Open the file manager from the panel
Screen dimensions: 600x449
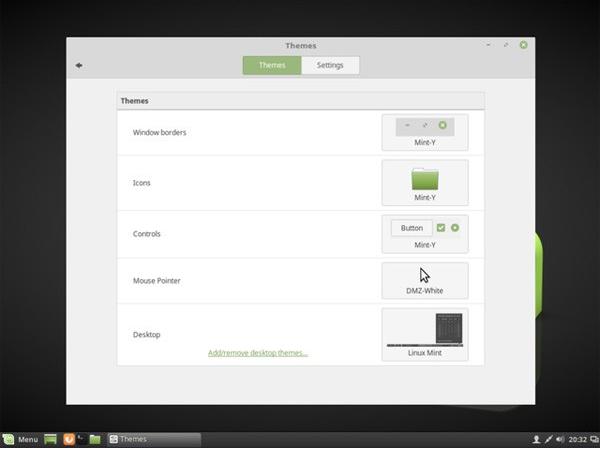(x=95, y=439)
